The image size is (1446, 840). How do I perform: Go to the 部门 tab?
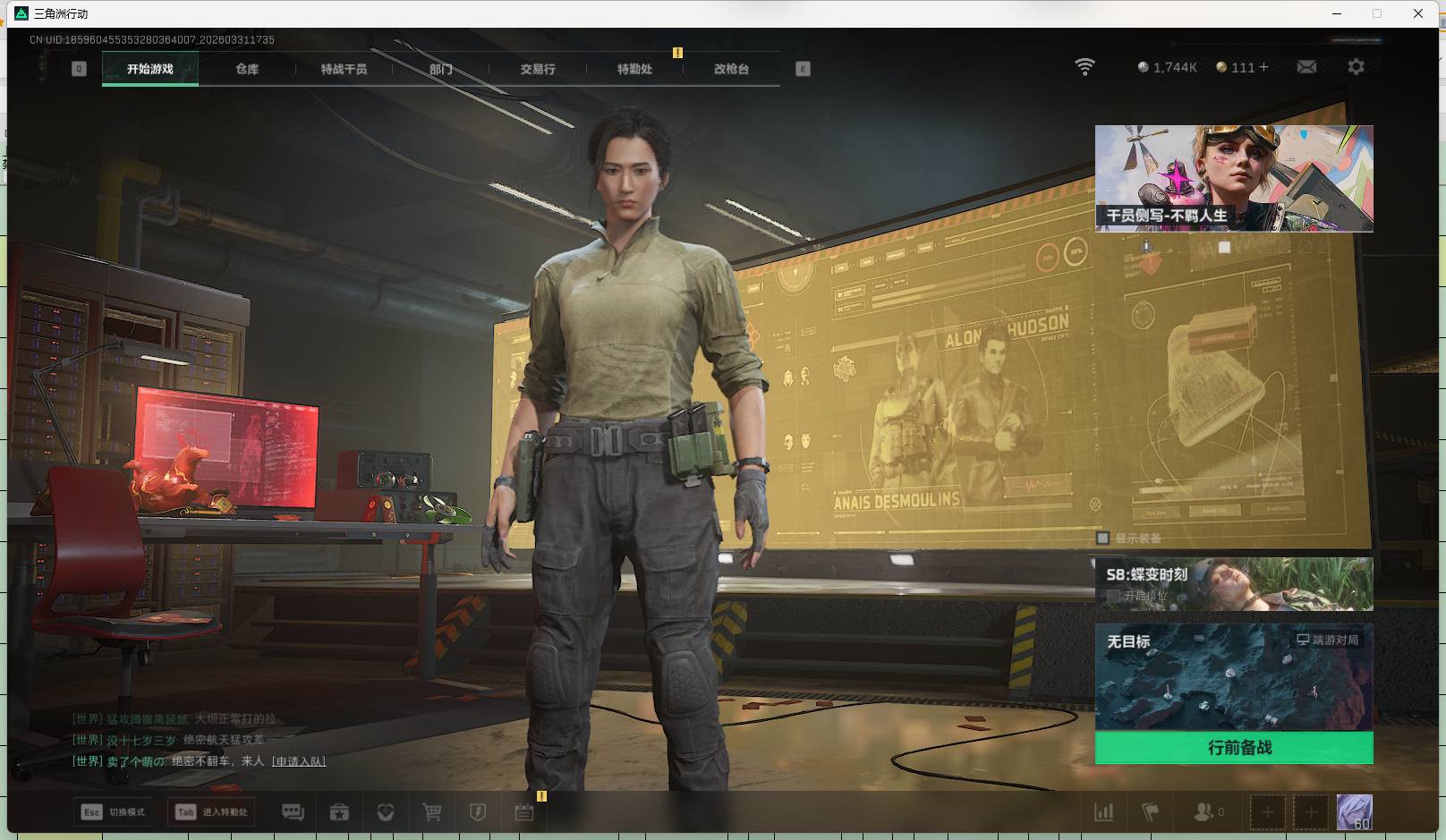tap(440, 69)
